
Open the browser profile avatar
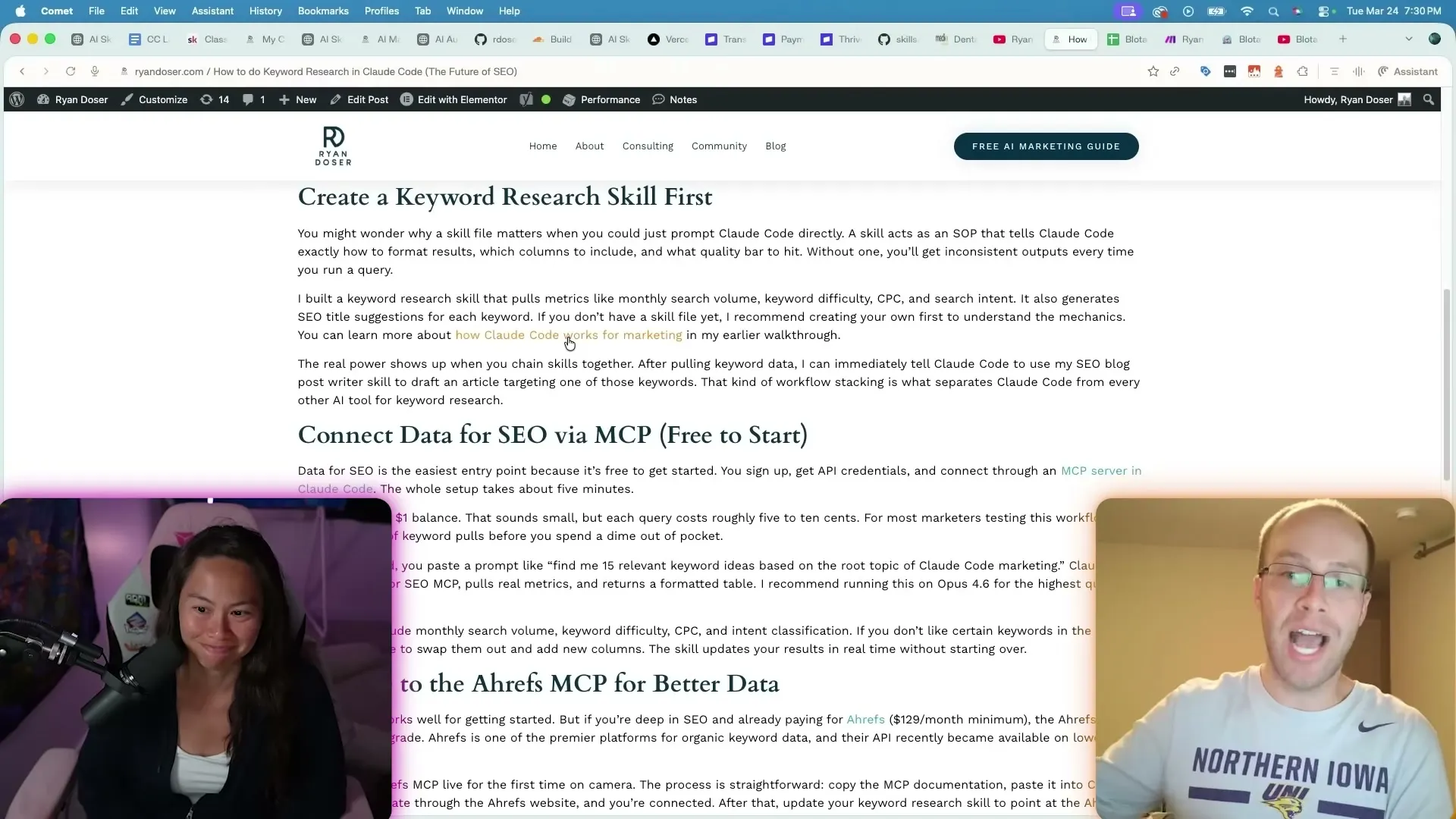click(1435, 39)
